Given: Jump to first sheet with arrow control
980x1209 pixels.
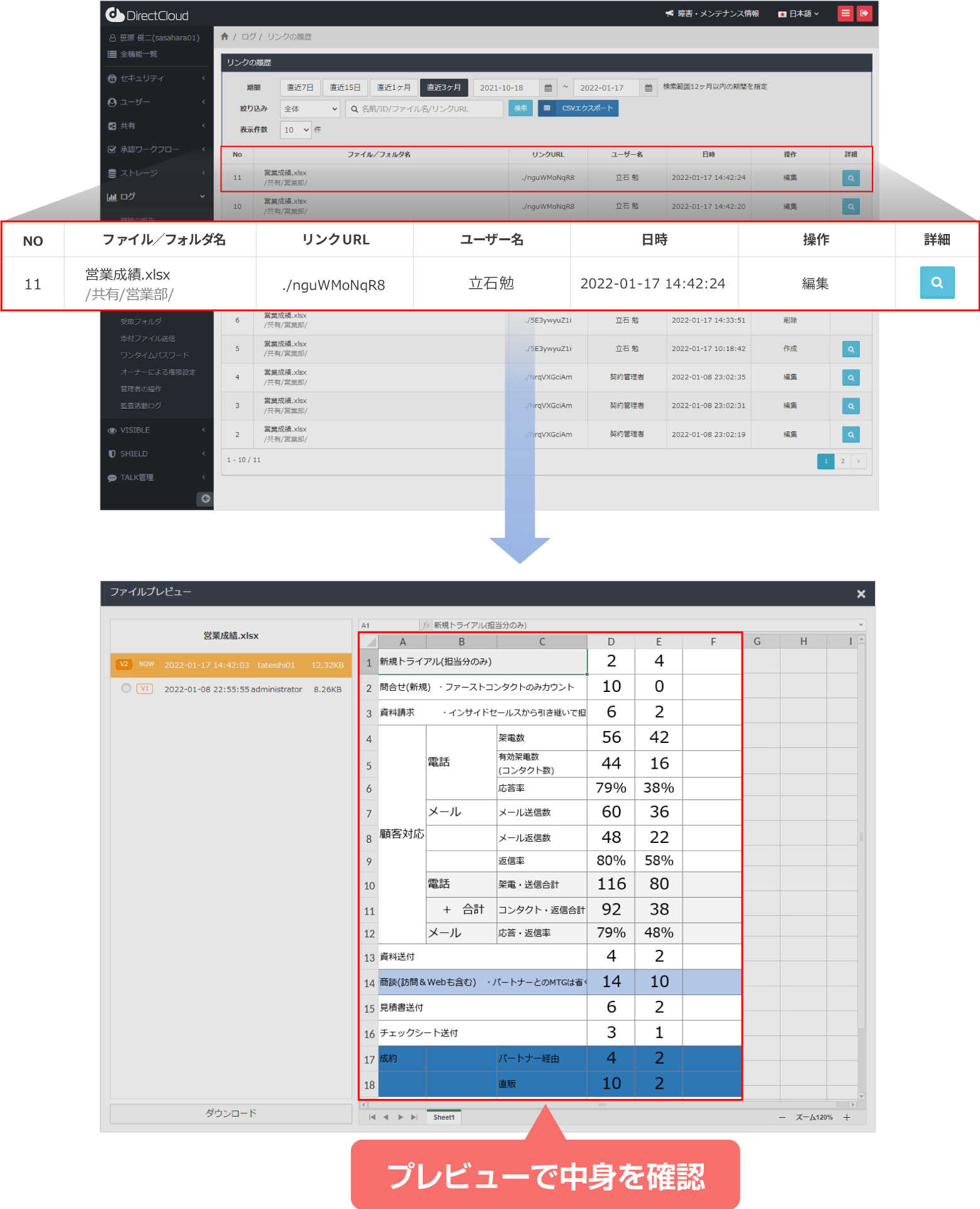Looking at the screenshot, I should click(372, 1117).
